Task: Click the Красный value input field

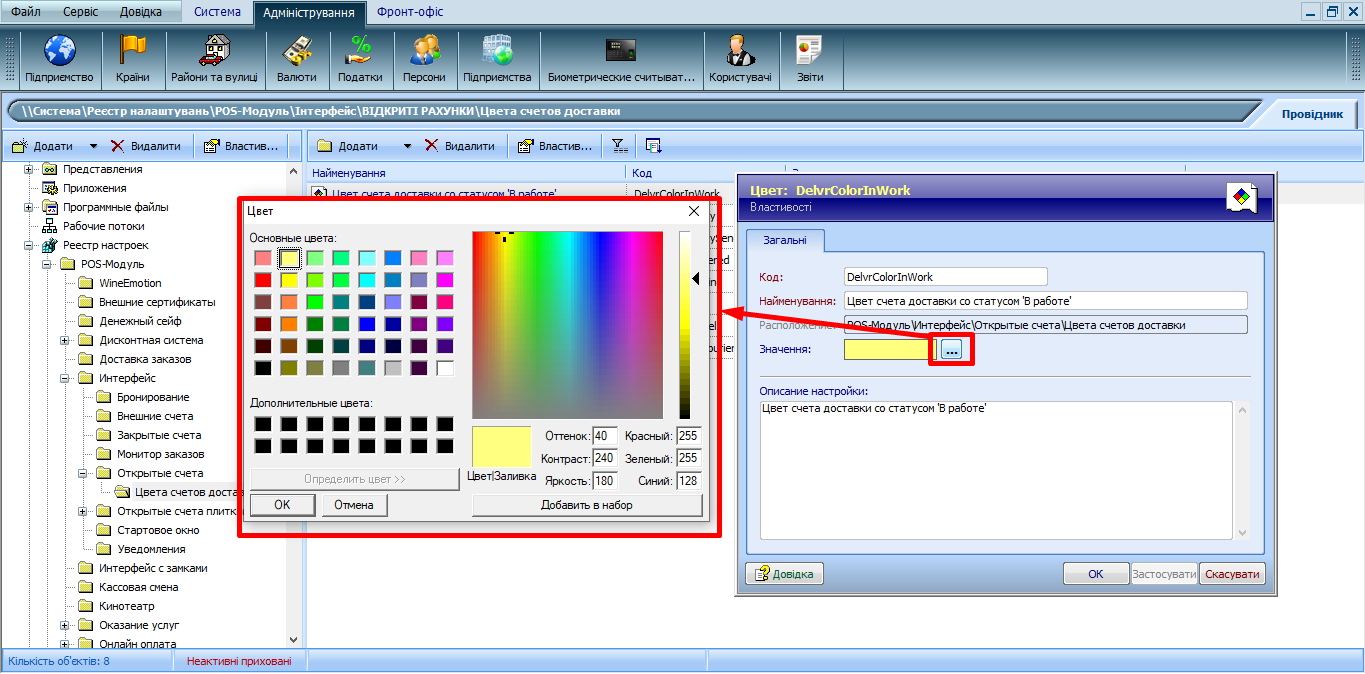Action: click(689, 436)
